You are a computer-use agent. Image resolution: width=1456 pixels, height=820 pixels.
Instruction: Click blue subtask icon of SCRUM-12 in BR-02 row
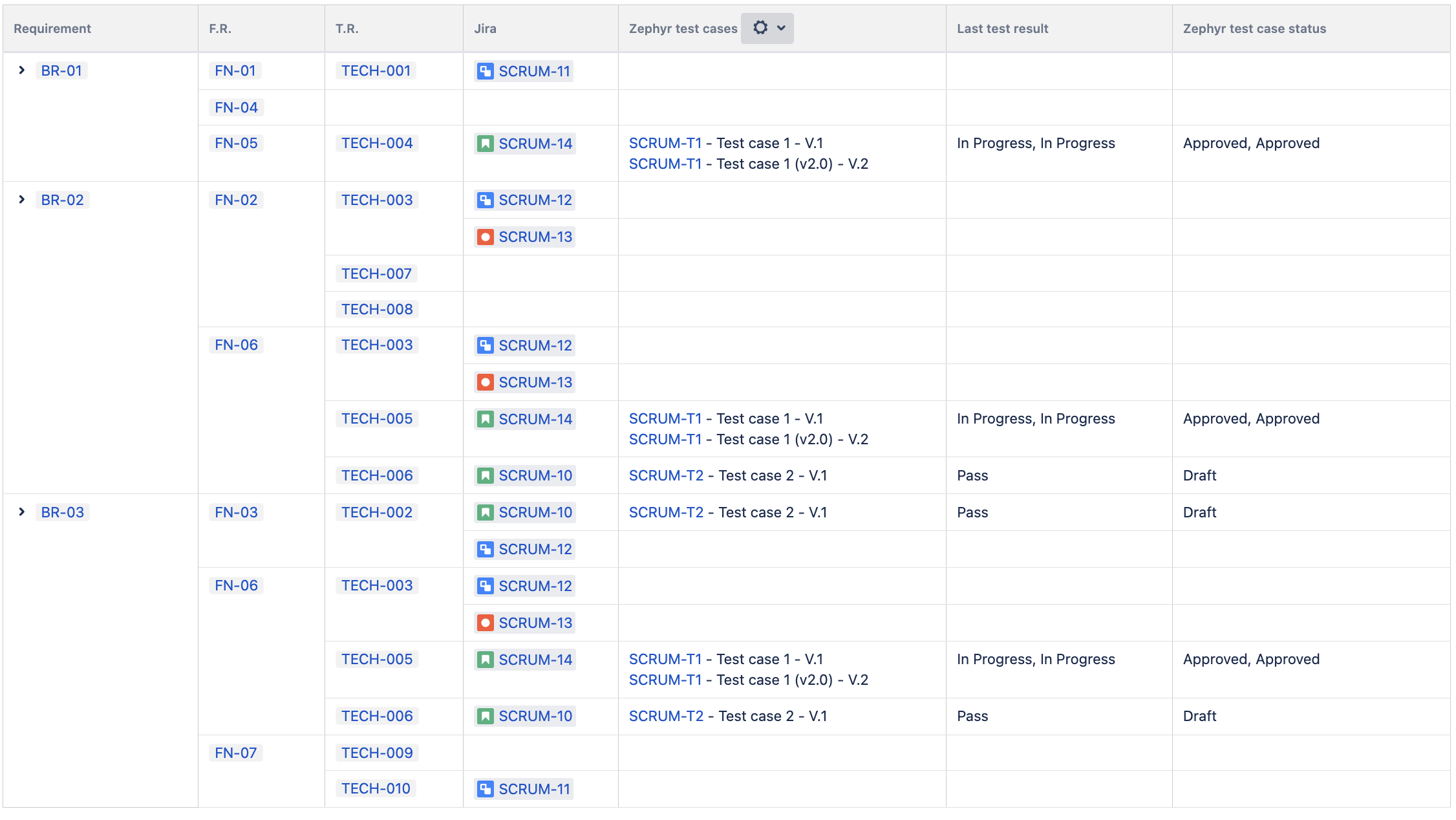tap(485, 200)
